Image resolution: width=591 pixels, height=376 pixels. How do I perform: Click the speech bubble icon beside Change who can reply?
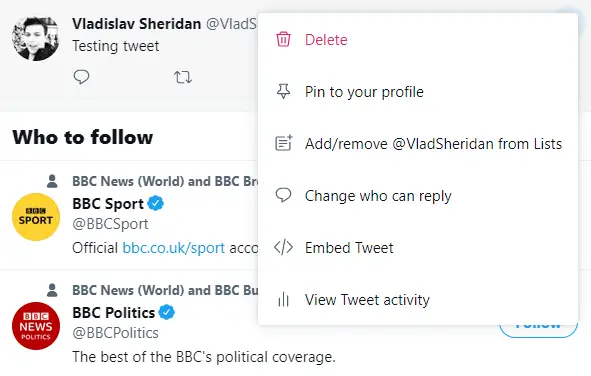pos(283,195)
